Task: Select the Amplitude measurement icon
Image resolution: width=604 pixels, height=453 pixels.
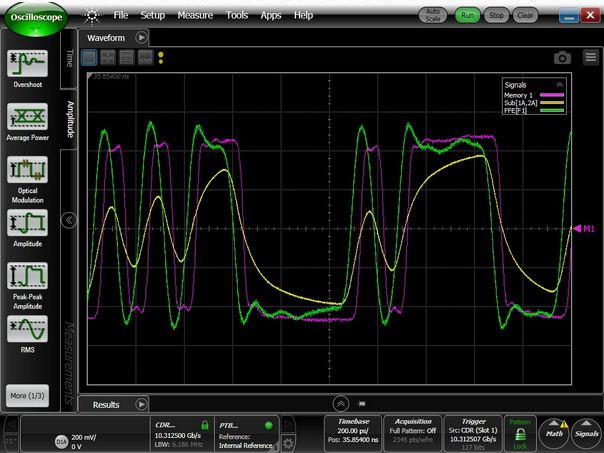Action: 27,223
